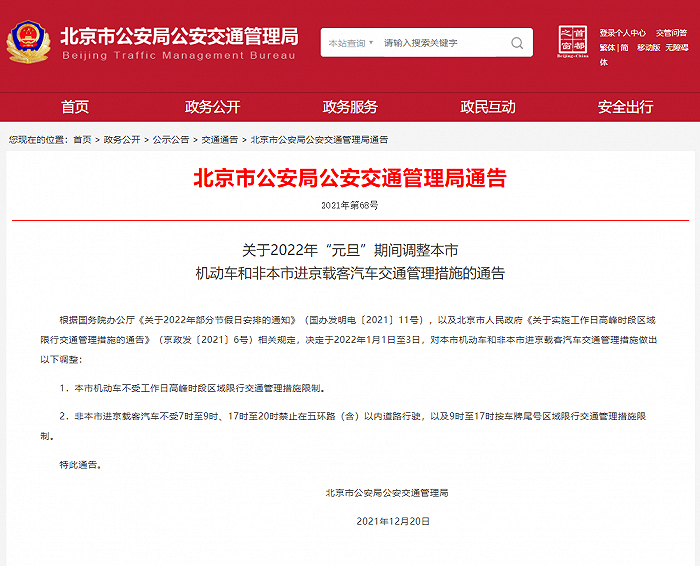Open the 政民互动 navigation menu

tap(488, 107)
